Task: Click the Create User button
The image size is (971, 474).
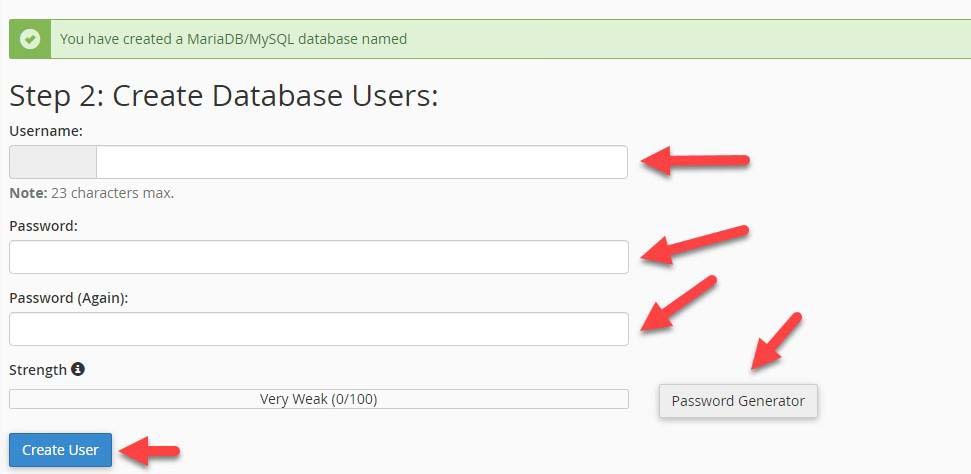Action: tap(61, 450)
